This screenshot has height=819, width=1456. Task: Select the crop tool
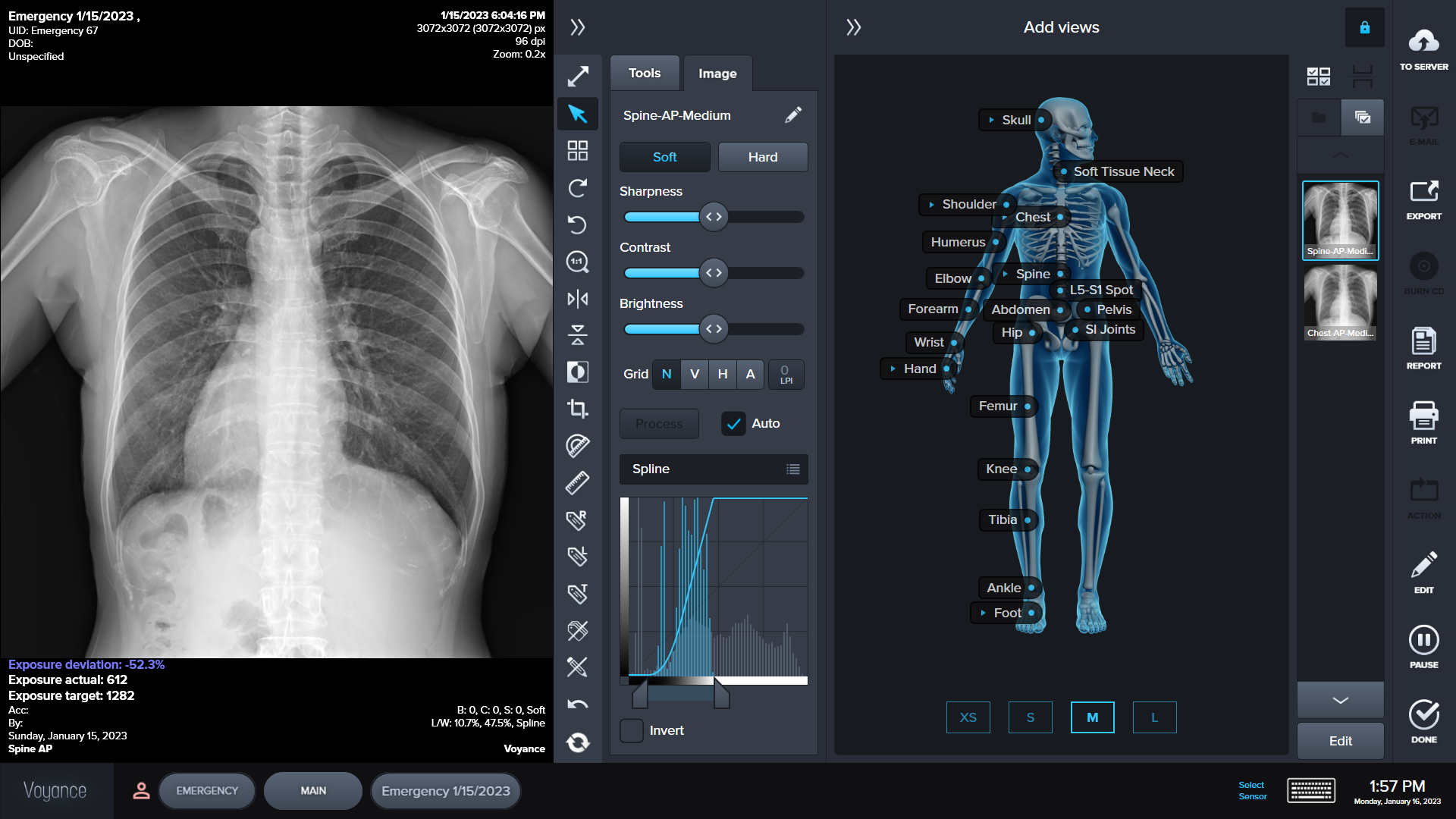[578, 408]
